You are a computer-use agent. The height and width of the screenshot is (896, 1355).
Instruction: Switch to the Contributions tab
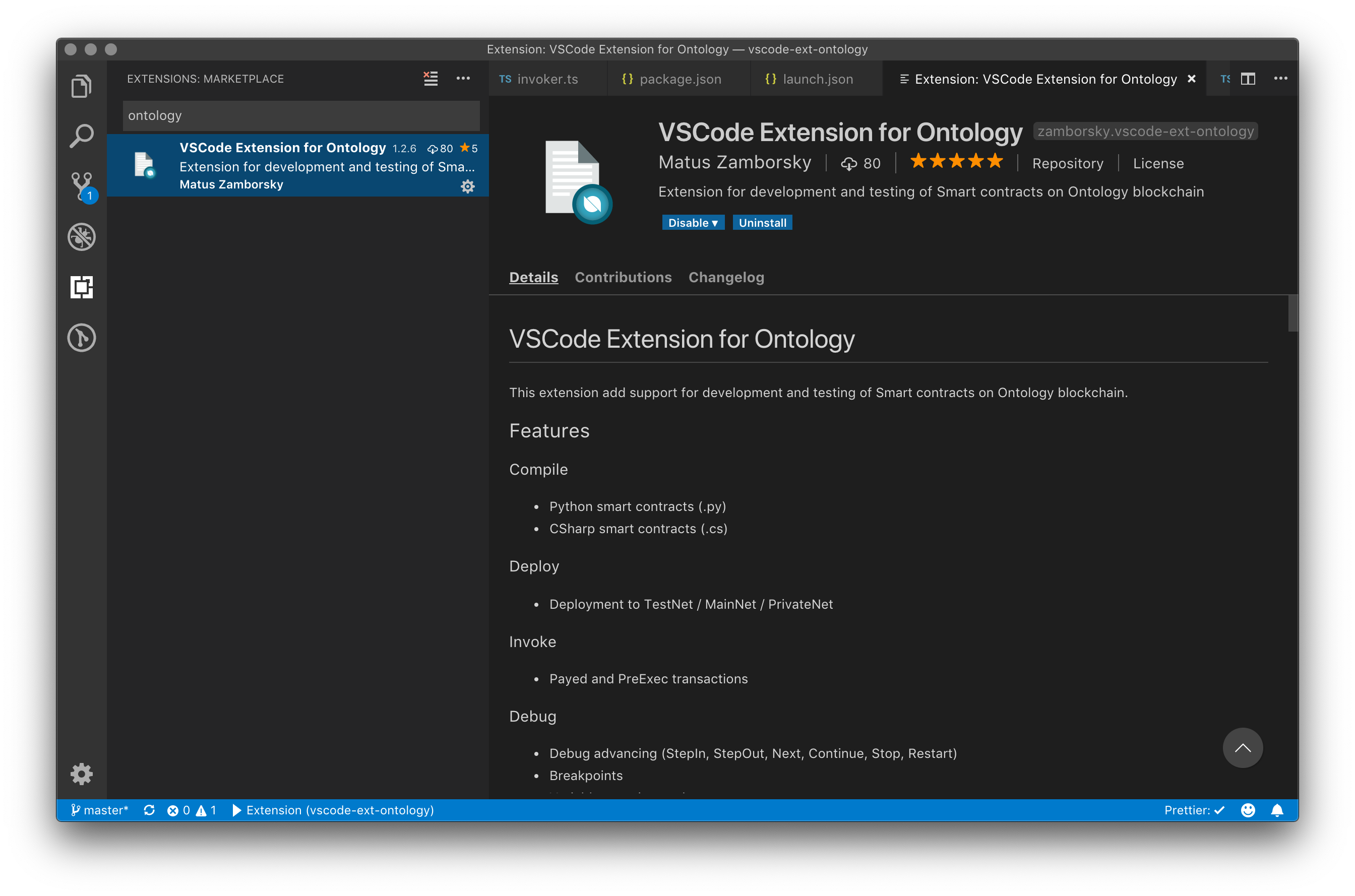click(x=623, y=277)
